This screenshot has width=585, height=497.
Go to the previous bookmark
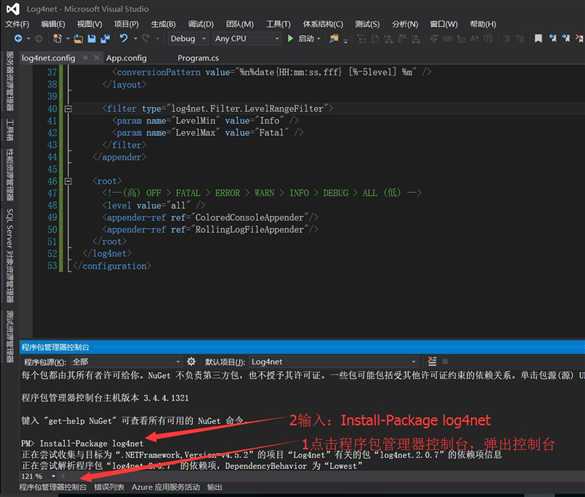tap(553, 38)
